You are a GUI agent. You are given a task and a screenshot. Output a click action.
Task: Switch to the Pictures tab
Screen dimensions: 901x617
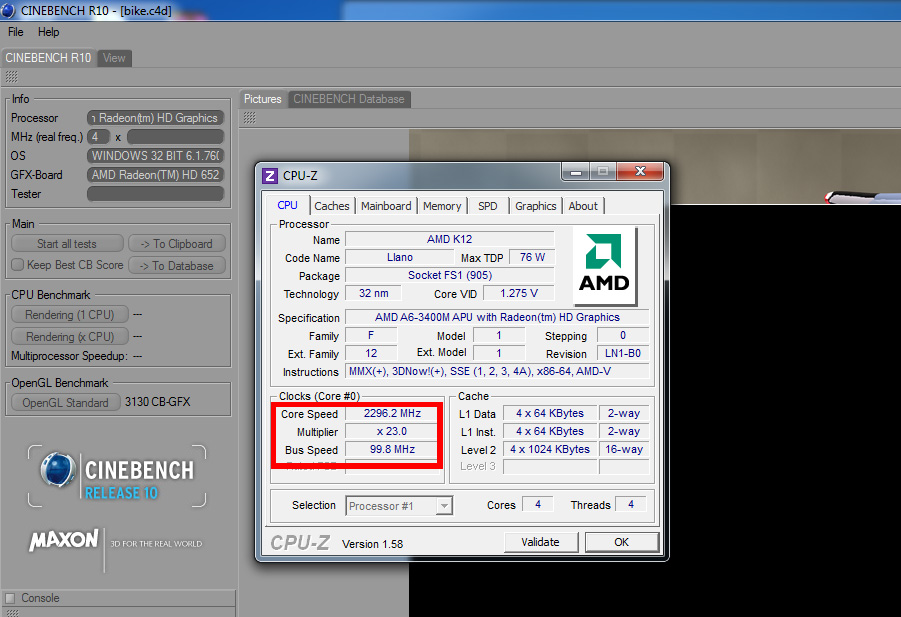[263, 99]
